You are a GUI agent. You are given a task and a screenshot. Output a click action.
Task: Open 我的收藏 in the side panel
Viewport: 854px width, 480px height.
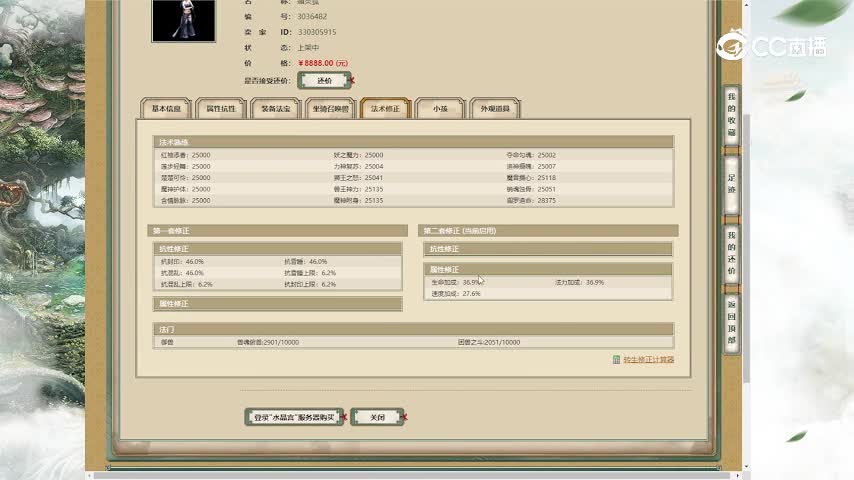pyautogui.click(x=732, y=114)
